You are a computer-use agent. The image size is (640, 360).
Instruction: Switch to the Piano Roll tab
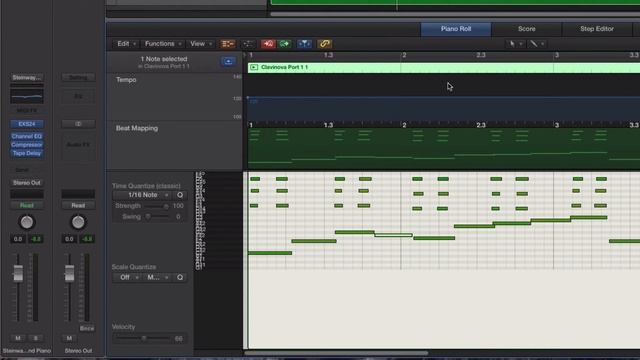456,29
